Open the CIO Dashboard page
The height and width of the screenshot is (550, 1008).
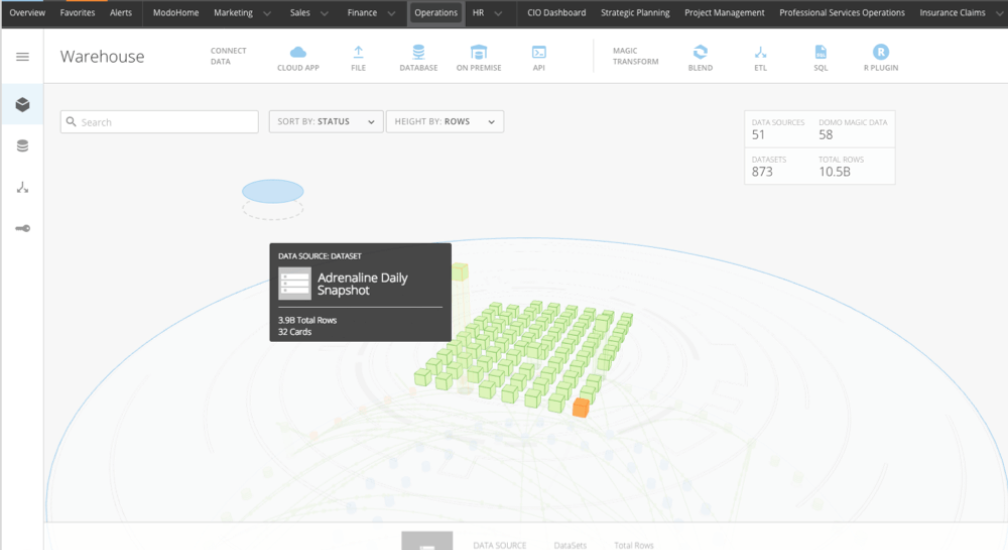tap(556, 12)
